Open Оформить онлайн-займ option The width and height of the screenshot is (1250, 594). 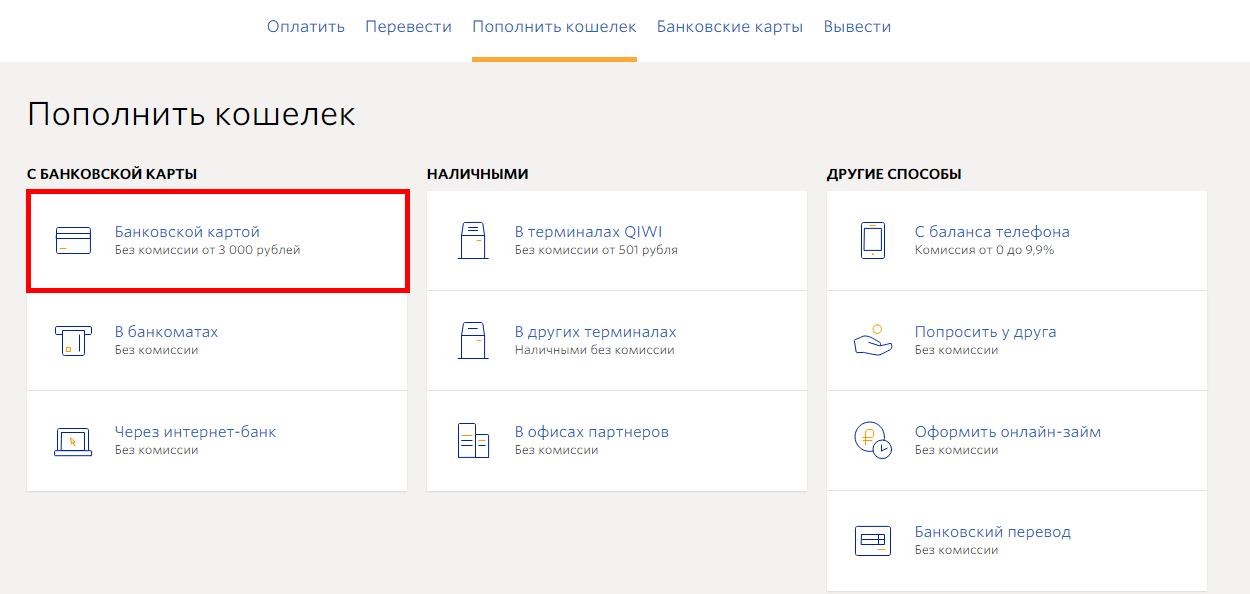coord(1017,441)
